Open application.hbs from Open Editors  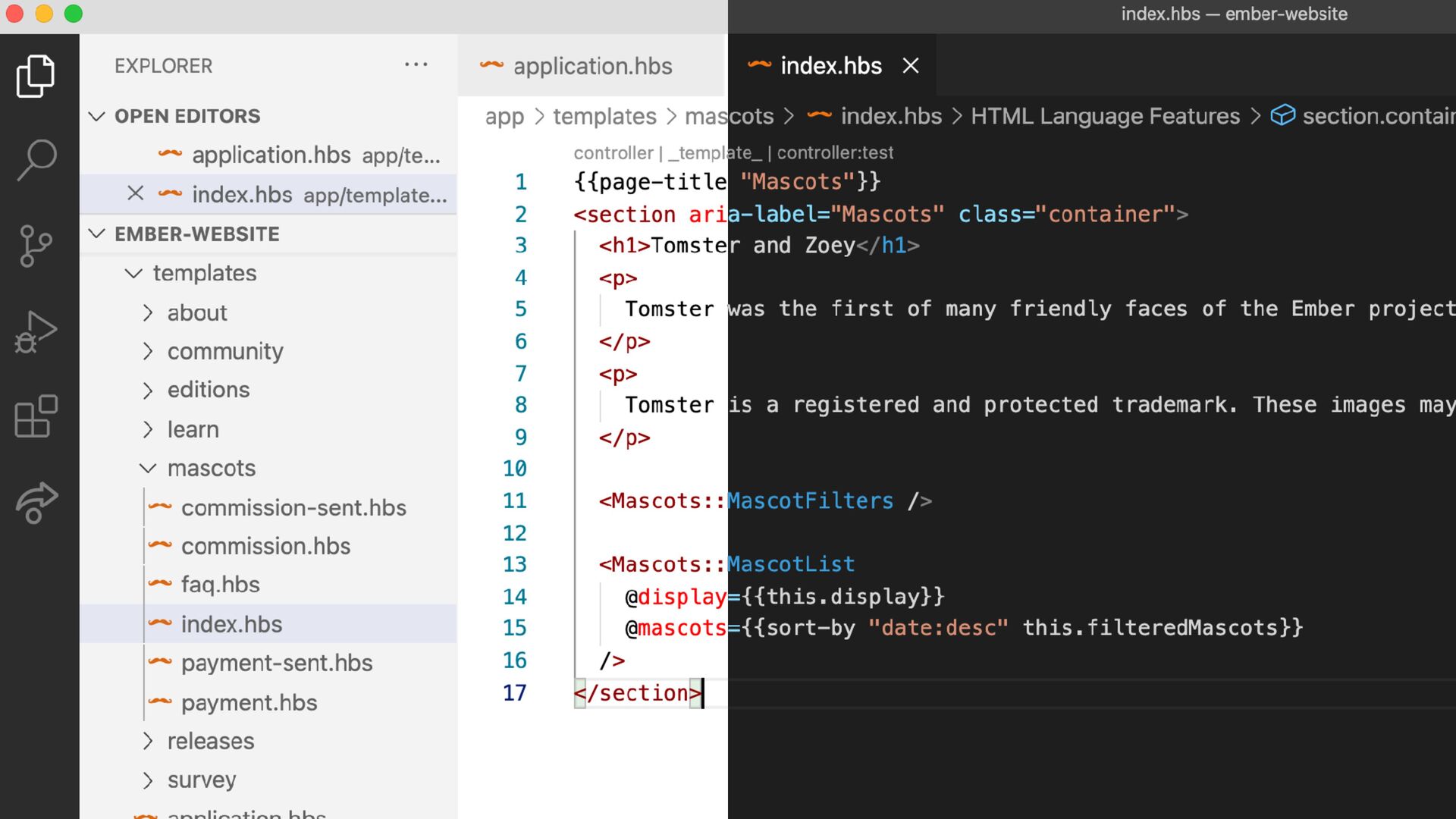pyautogui.click(x=268, y=155)
